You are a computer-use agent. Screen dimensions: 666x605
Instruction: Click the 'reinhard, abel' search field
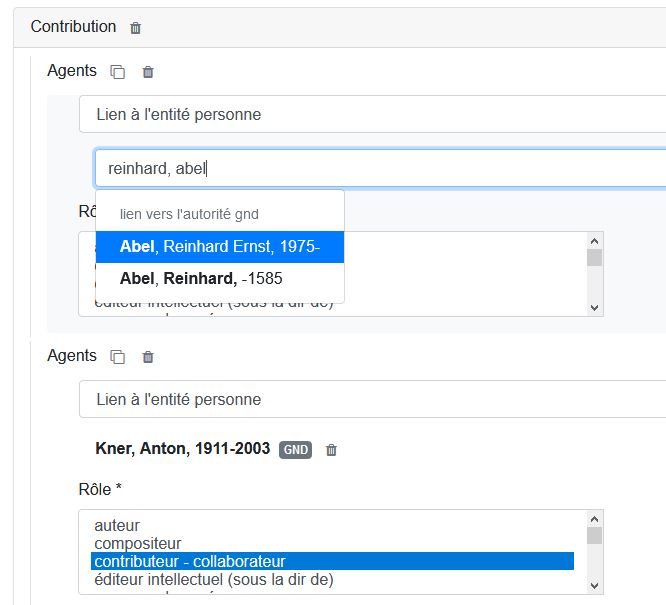coord(380,168)
